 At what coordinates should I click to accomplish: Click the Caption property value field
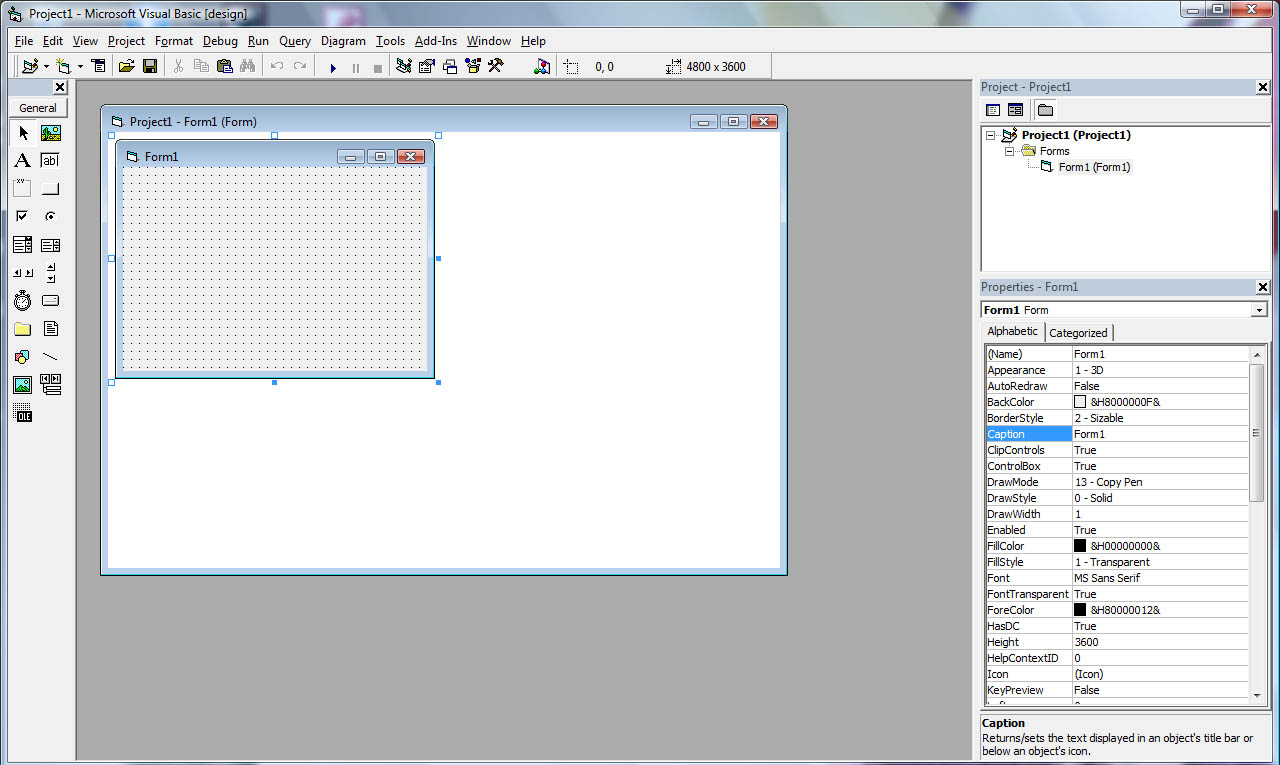point(1160,434)
